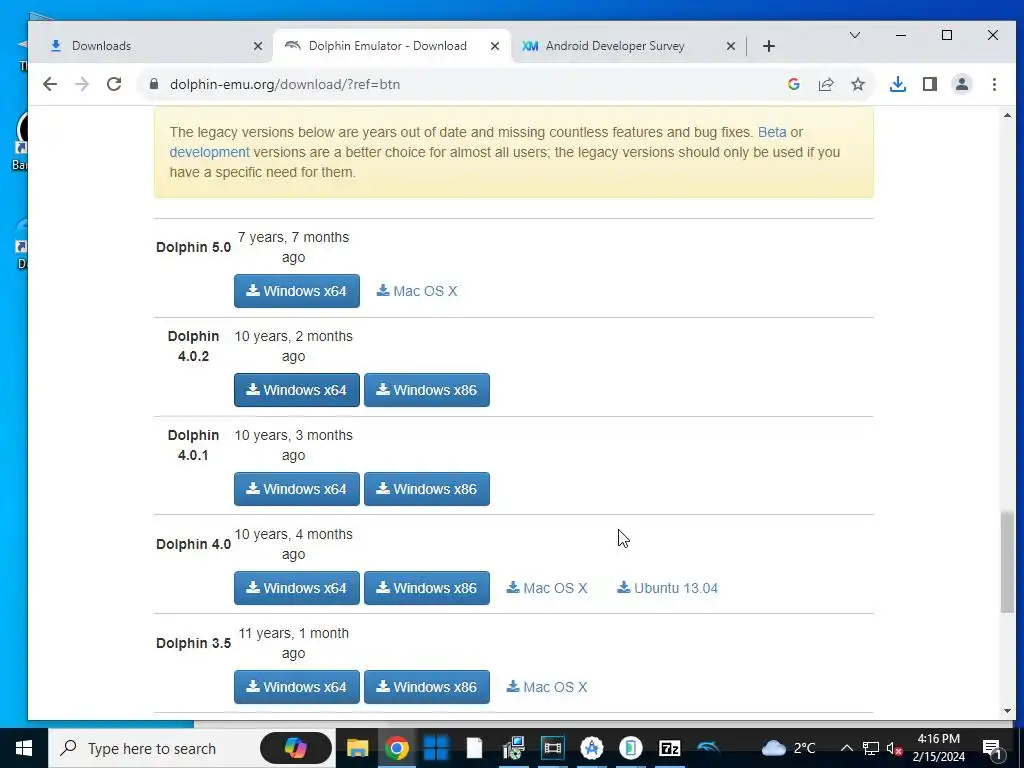Open the Dolphin taskbar icon
1024x768 pixels.
[708, 748]
